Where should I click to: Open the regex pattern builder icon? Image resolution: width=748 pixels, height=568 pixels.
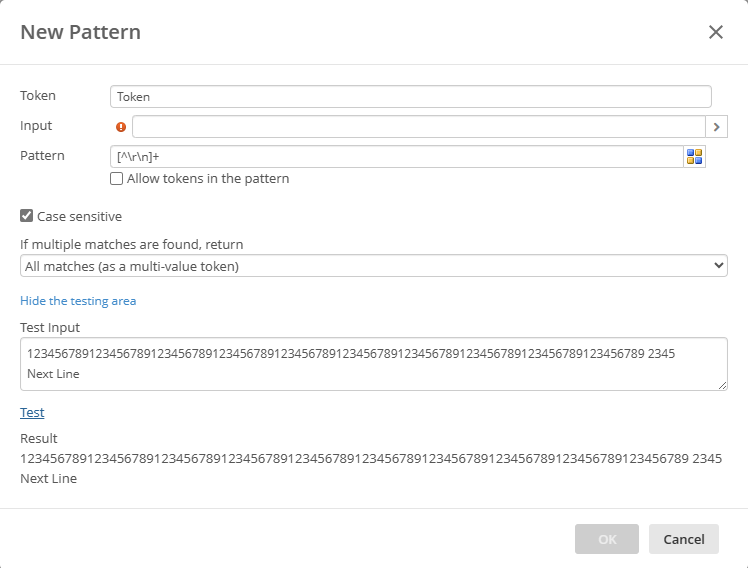coord(694,156)
